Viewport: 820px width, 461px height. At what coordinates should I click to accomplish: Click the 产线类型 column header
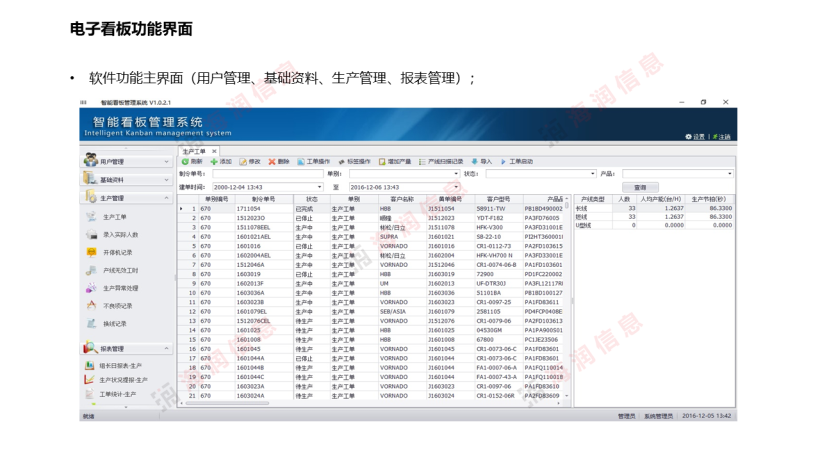click(x=593, y=199)
